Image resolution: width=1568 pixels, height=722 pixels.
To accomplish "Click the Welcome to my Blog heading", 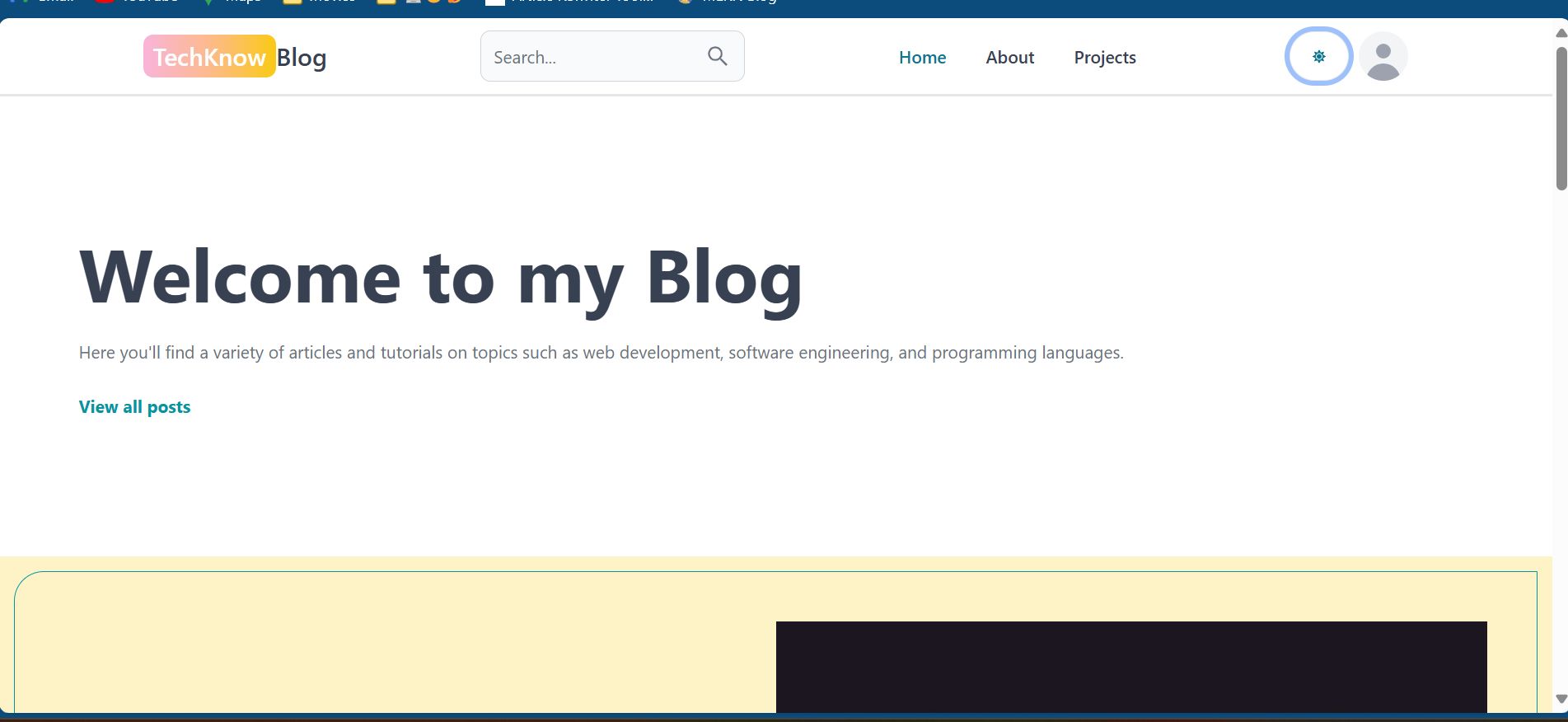I will (441, 278).
